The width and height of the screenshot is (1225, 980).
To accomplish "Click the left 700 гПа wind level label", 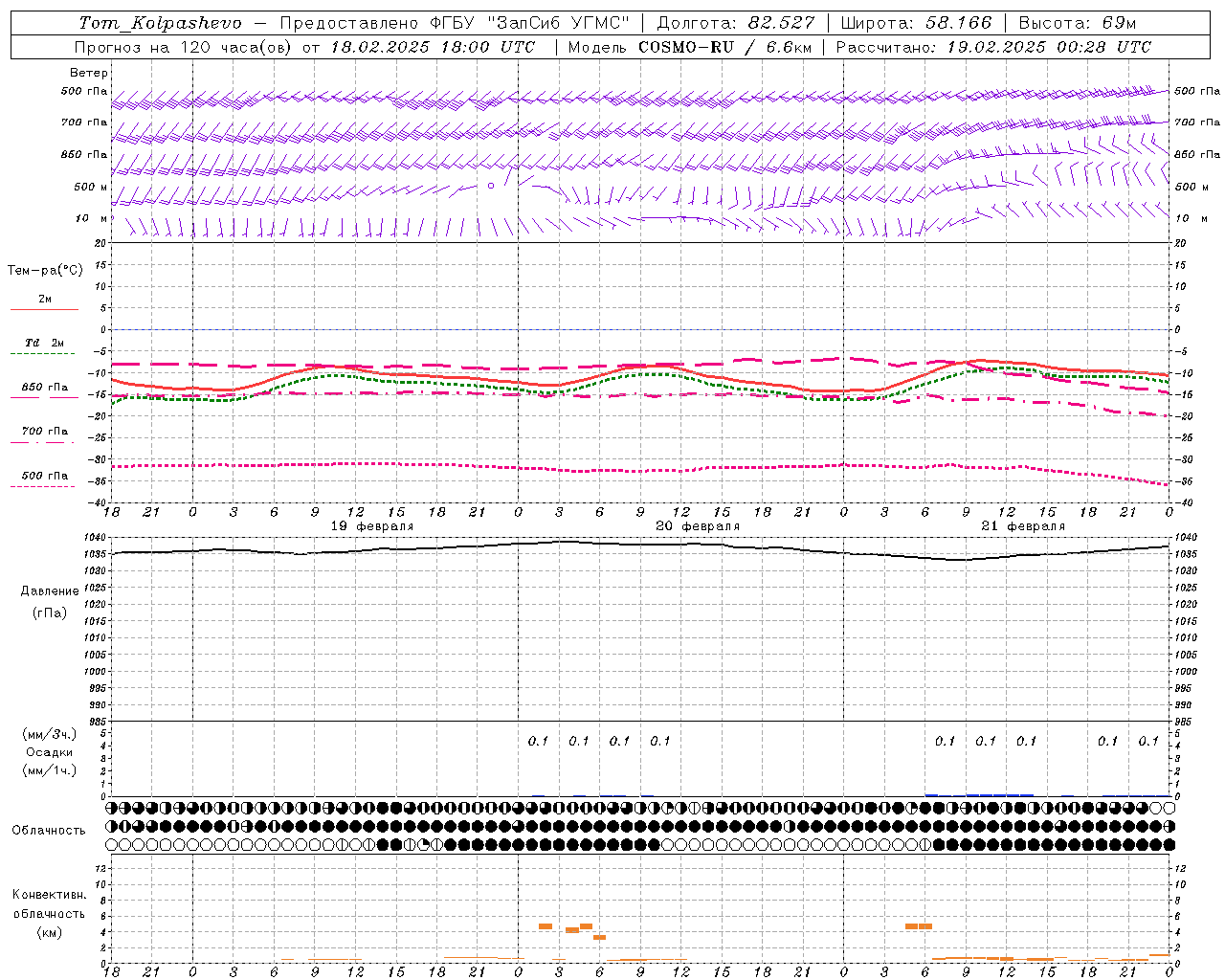I will (84, 122).
